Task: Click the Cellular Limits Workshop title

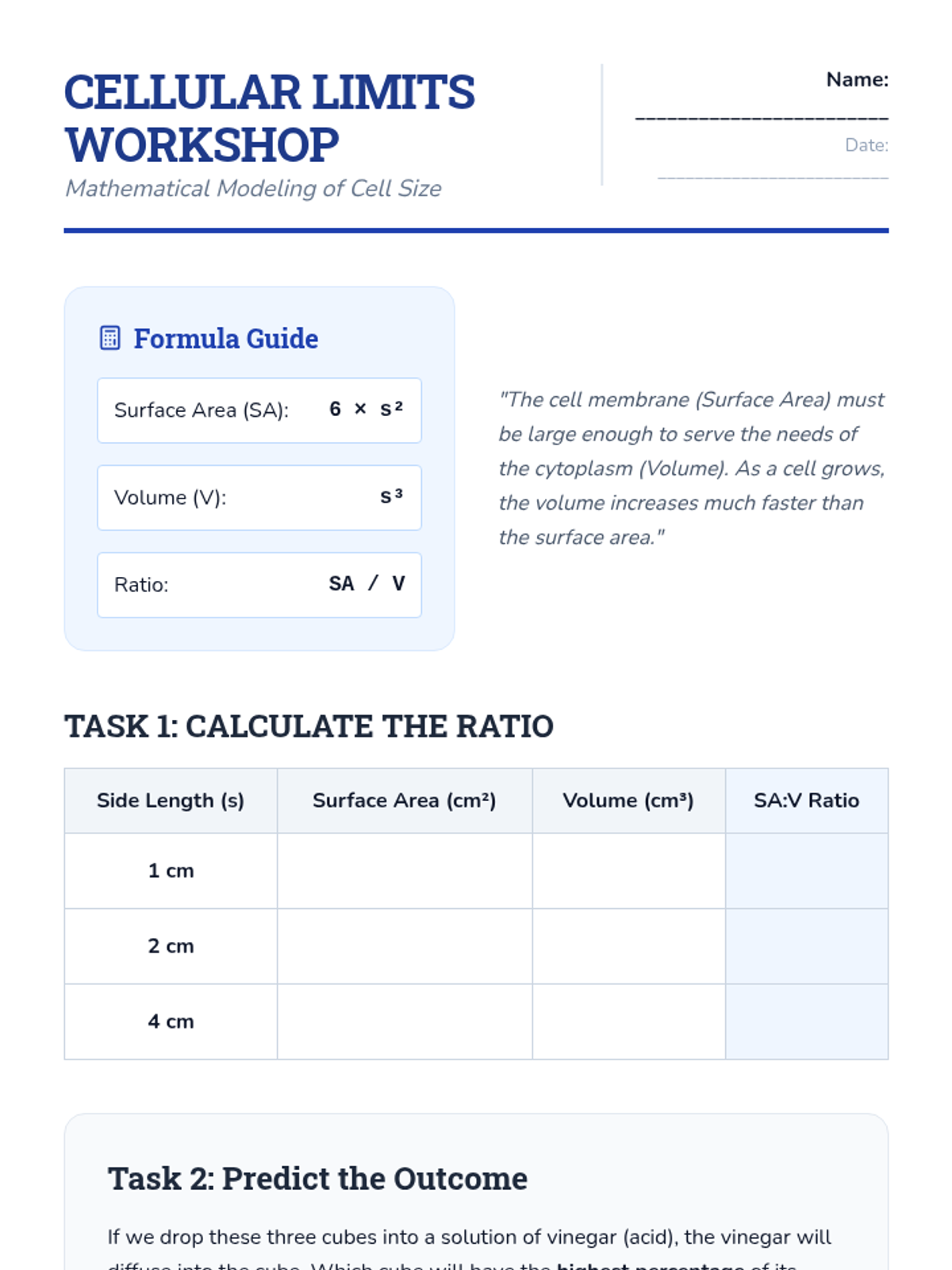Action: coord(270,118)
